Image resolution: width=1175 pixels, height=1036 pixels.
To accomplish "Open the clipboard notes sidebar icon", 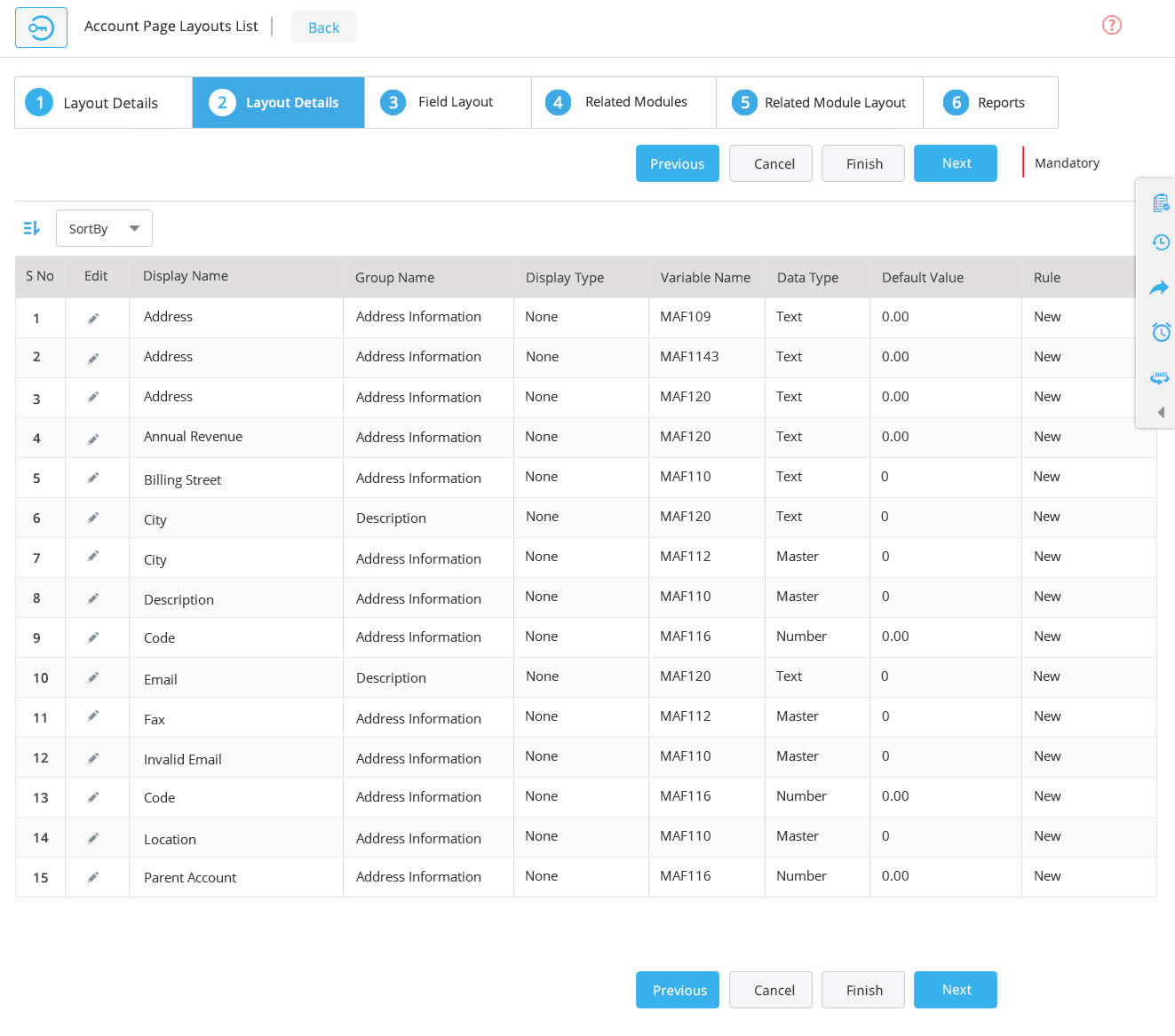I will click(x=1160, y=202).
